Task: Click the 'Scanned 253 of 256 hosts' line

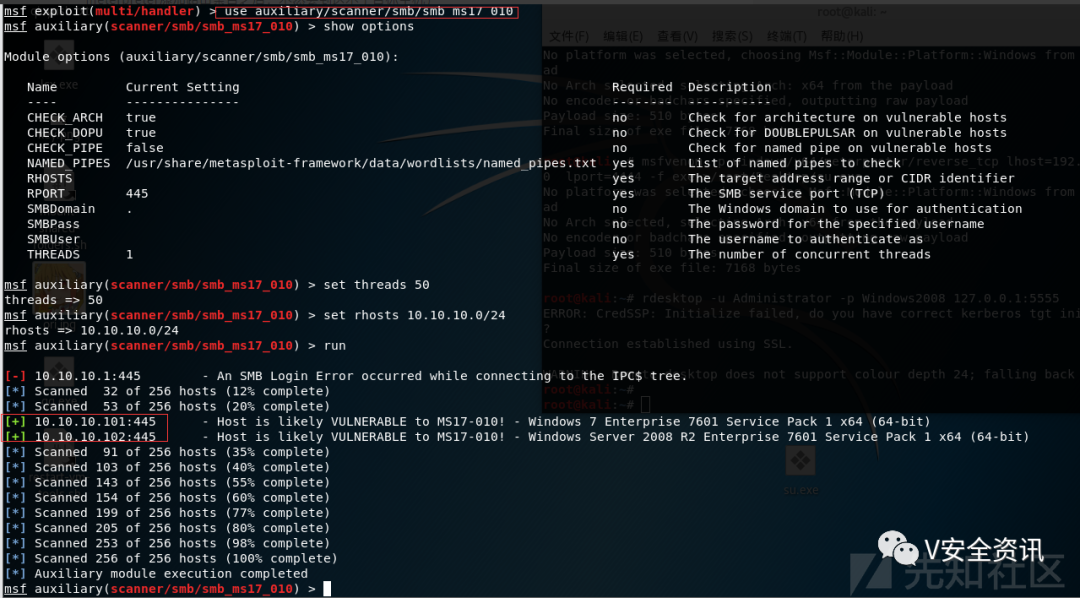Action: coord(167,542)
